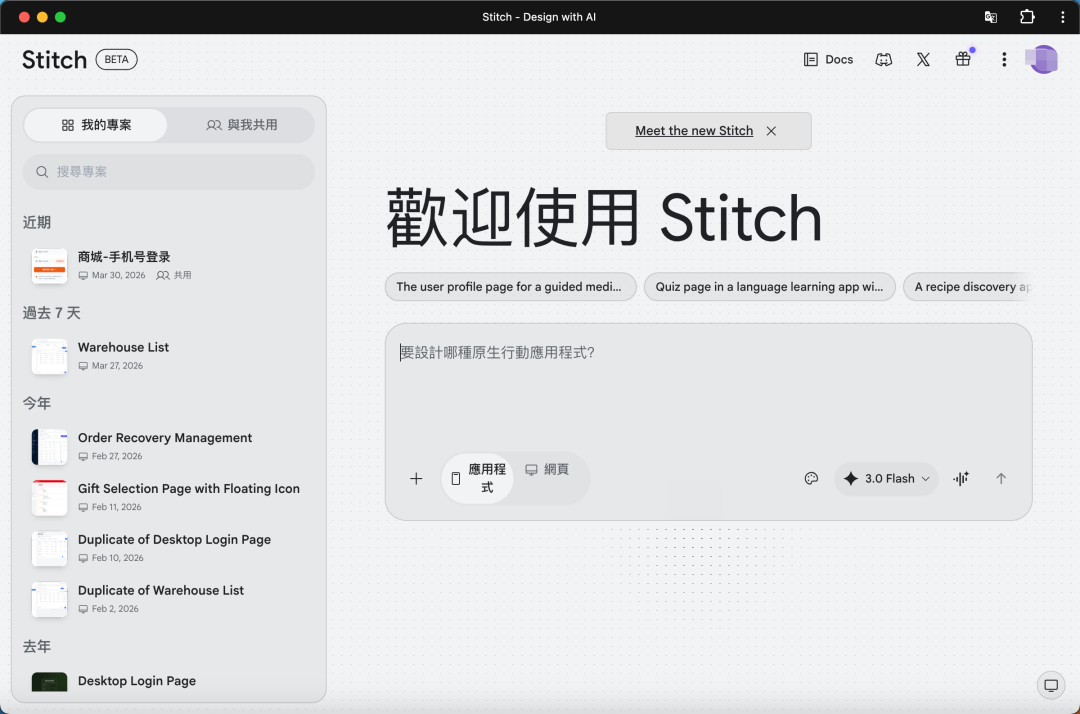The width and height of the screenshot is (1080, 714).
Task: Click Meet the new Stitch link
Action: [694, 131]
